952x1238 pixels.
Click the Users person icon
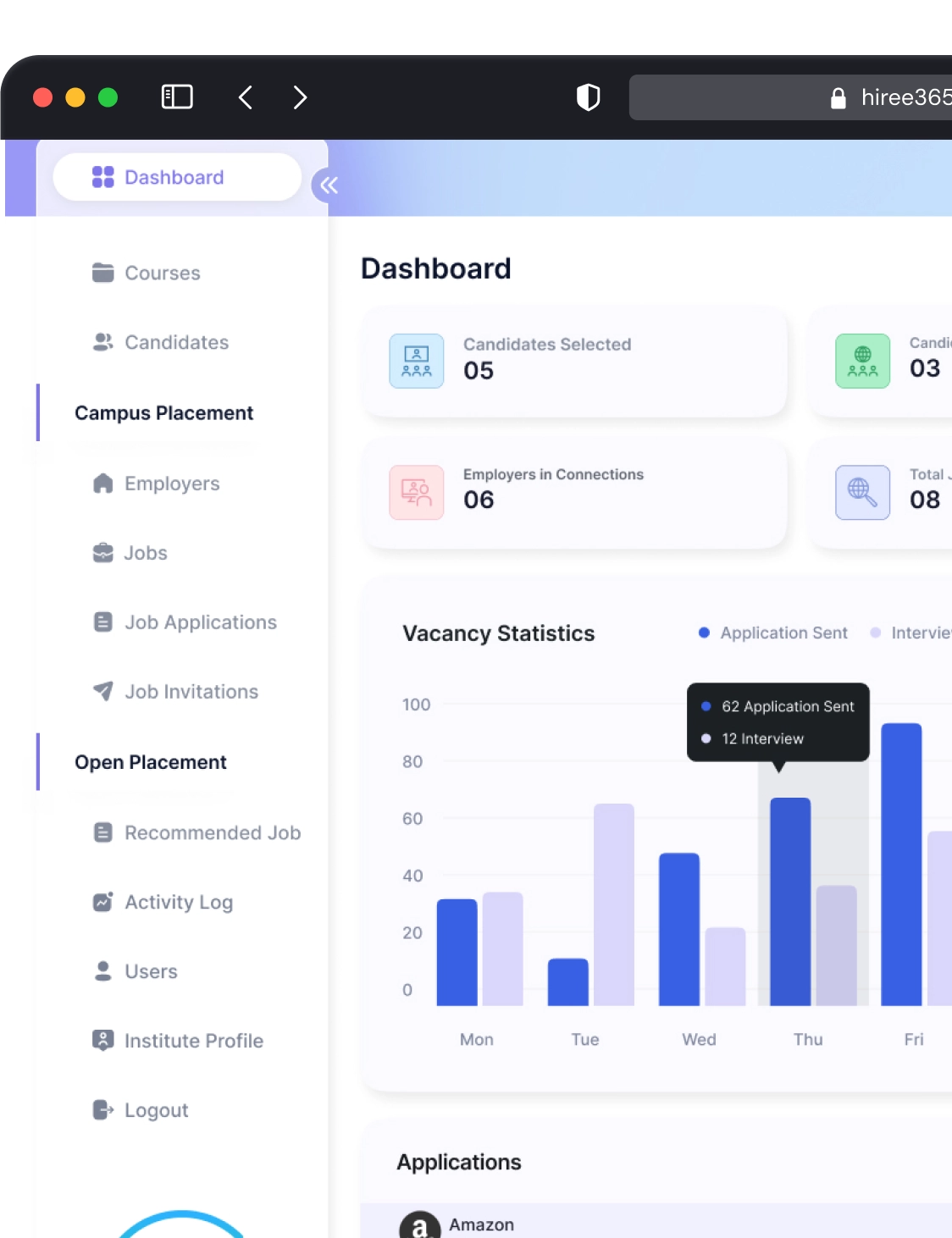pos(102,971)
